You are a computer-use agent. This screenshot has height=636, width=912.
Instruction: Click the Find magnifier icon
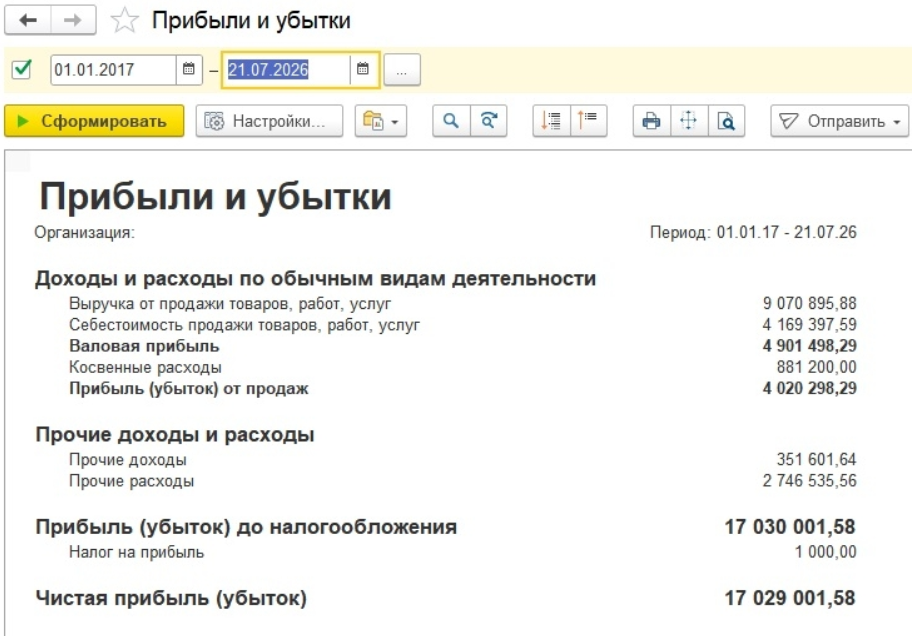click(x=451, y=121)
